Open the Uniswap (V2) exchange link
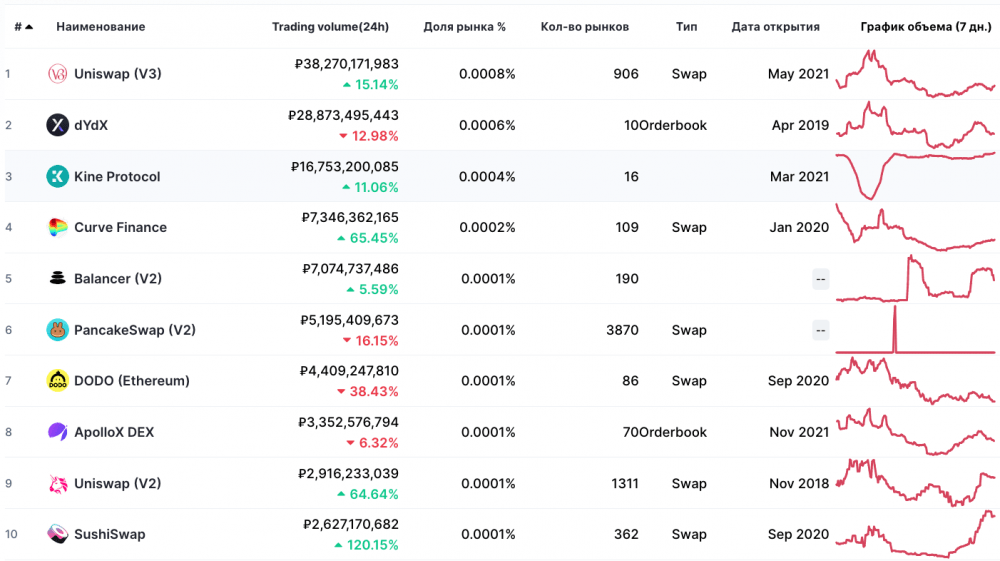Image resolution: width=1000 pixels, height=561 pixels. pyautogui.click(x=117, y=483)
